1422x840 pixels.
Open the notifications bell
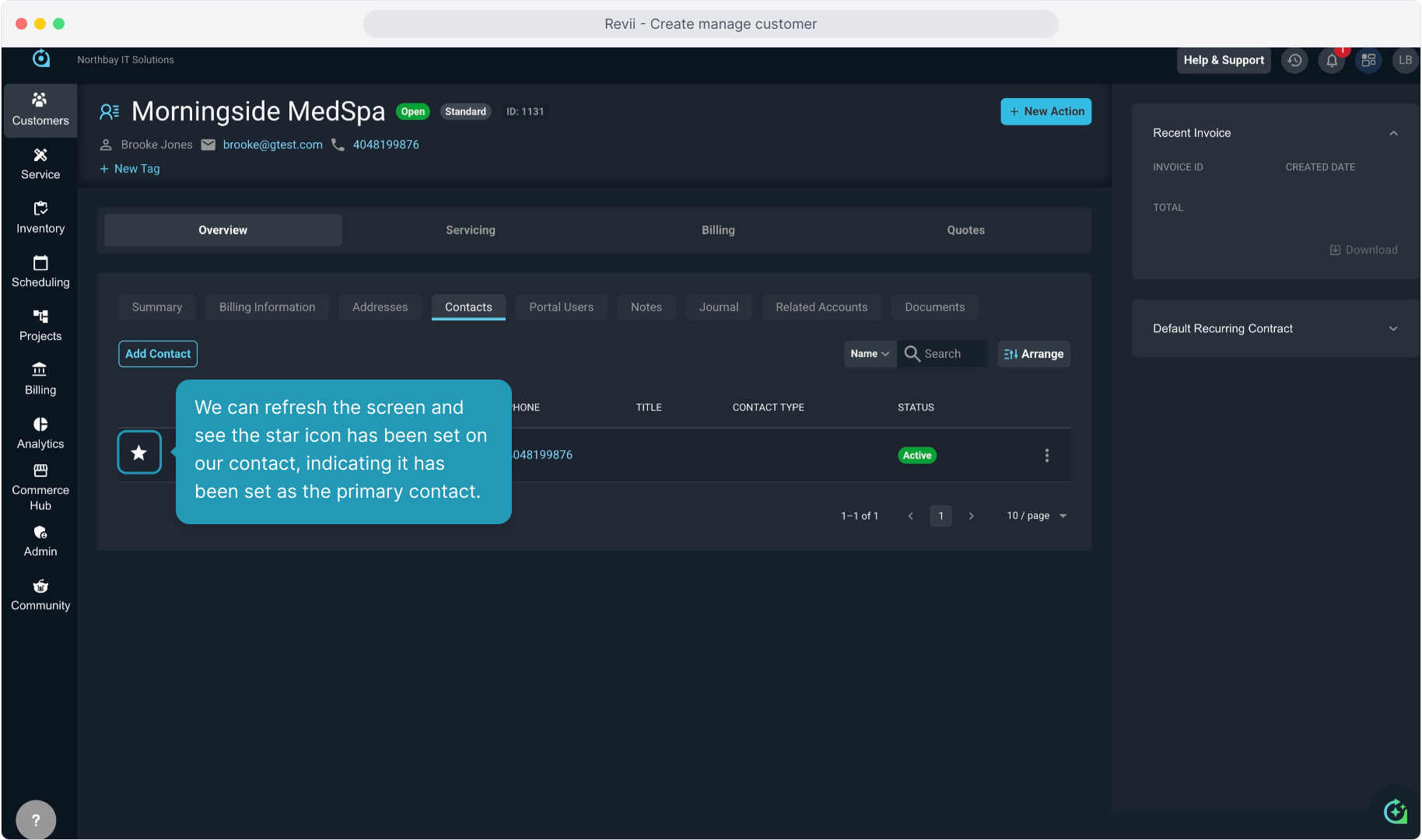pos(1332,61)
